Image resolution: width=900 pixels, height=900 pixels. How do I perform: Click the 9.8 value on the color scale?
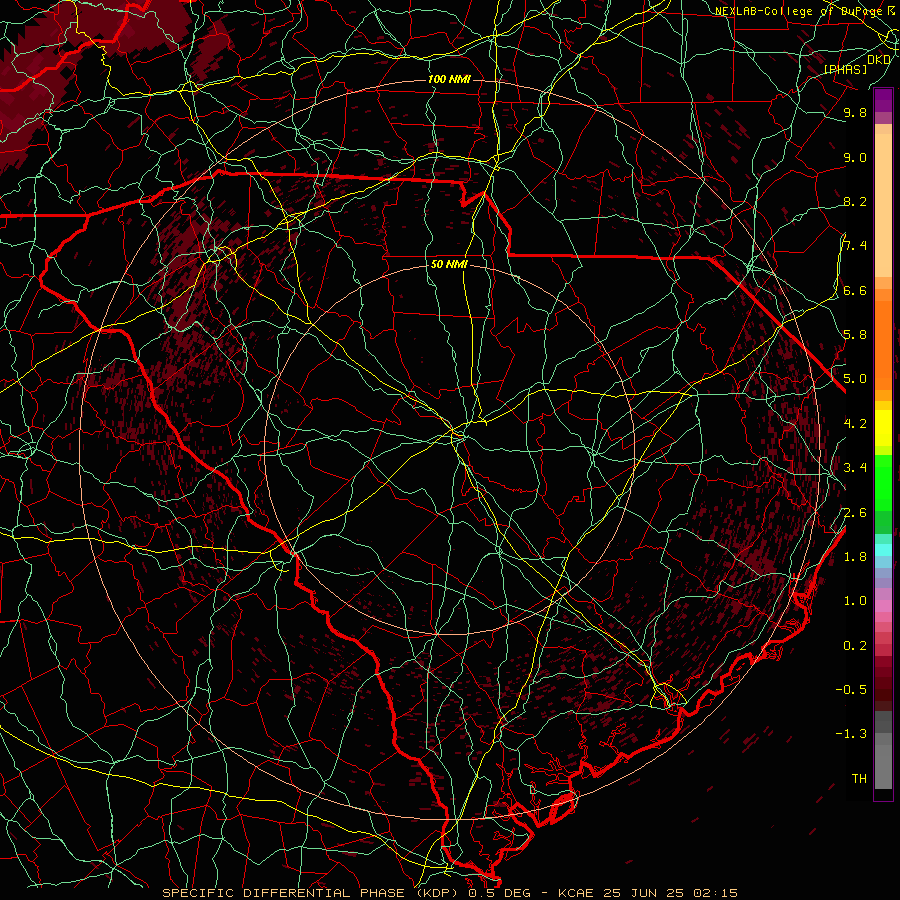855,112
